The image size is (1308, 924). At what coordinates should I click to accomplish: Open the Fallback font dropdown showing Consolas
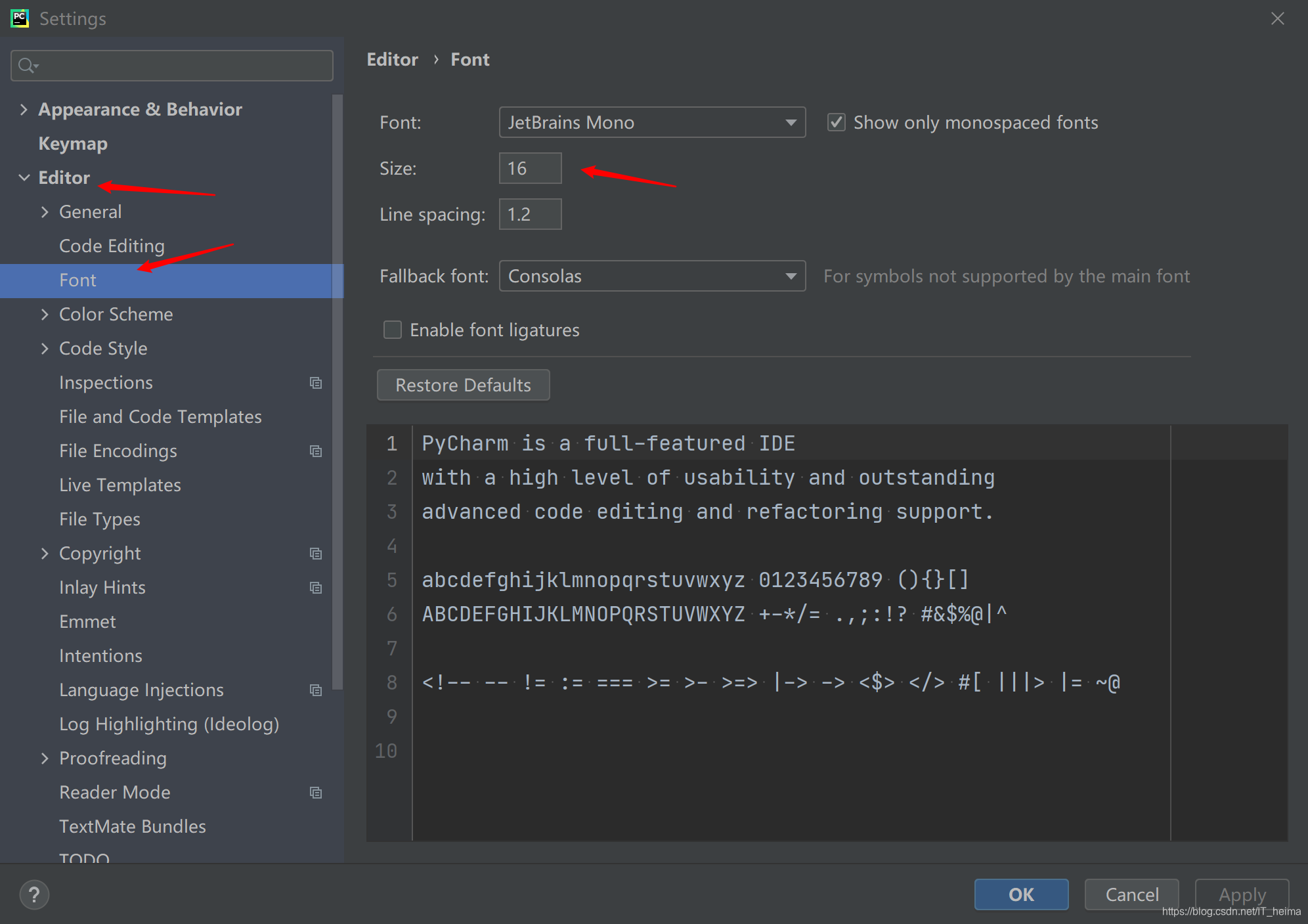click(x=652, y=276)
